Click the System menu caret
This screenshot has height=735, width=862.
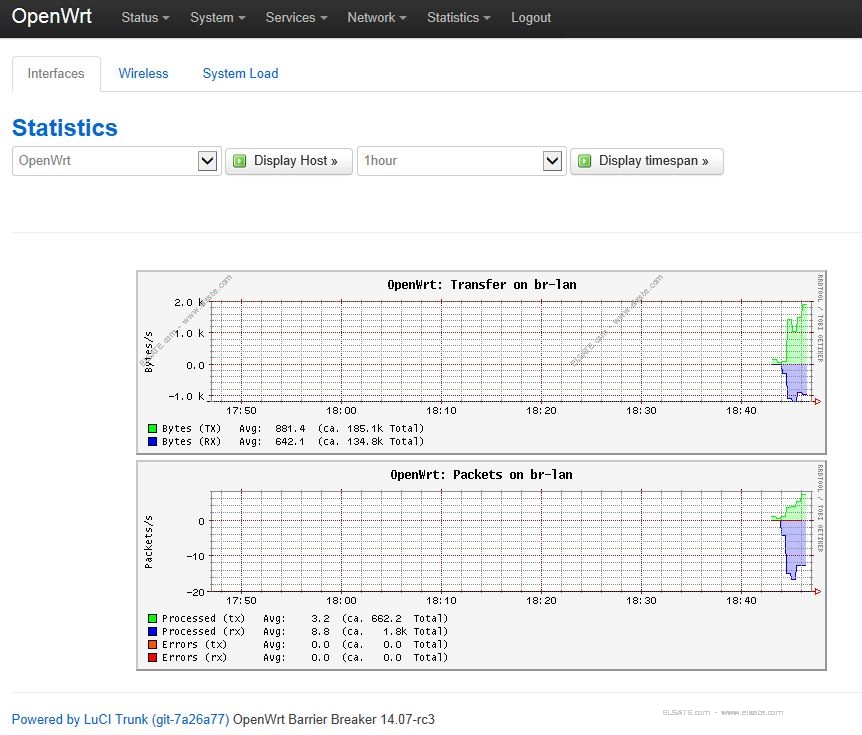pos(241,18)
